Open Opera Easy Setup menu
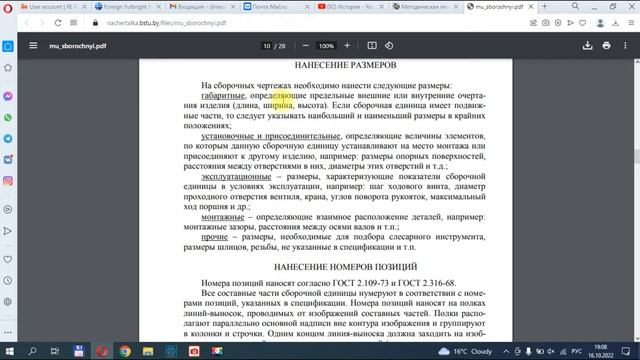The image size is (640, 360). tap(631, 23)
